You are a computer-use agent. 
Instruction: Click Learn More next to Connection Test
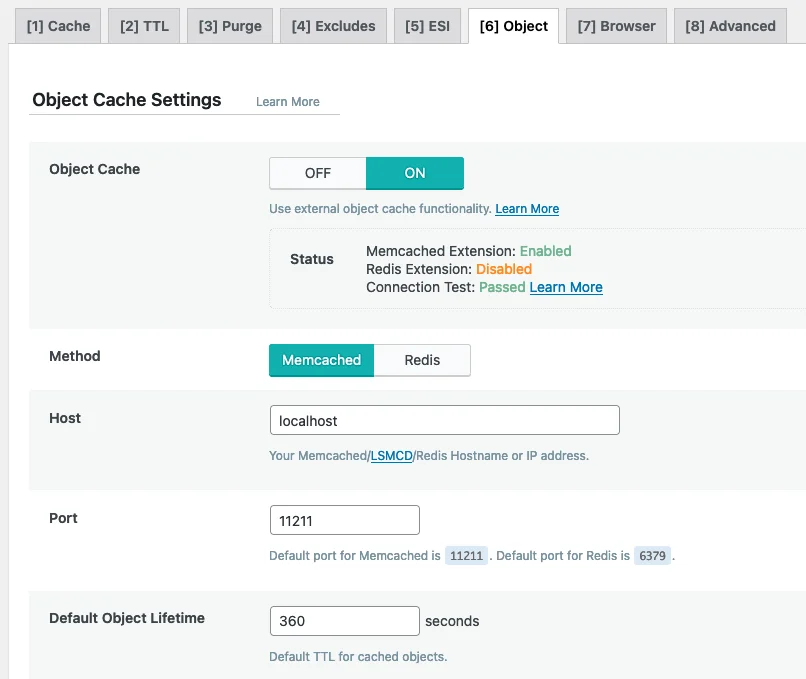coord(566,287)
